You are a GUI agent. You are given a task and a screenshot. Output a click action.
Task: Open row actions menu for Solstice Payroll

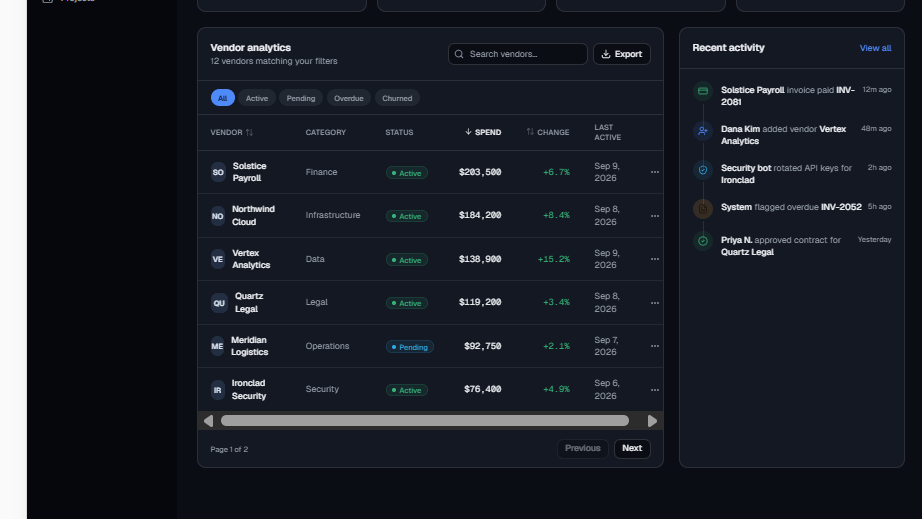click(x=654, y=172)
